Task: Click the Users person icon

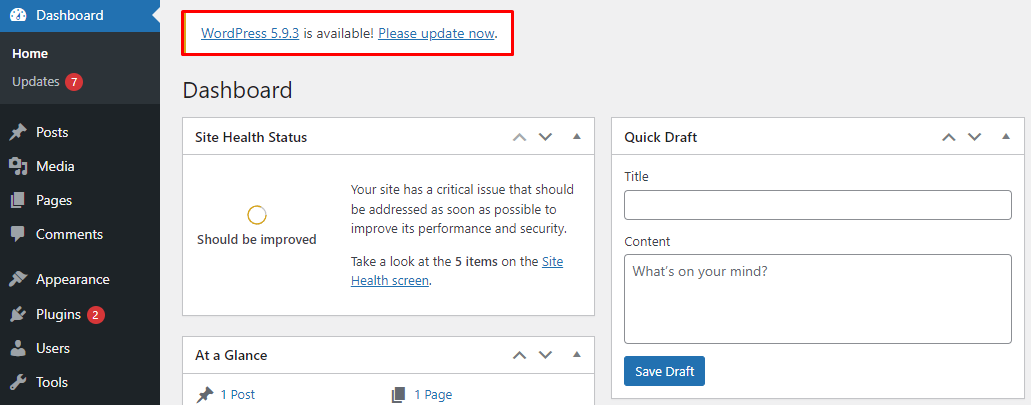Action: [17, 348]
